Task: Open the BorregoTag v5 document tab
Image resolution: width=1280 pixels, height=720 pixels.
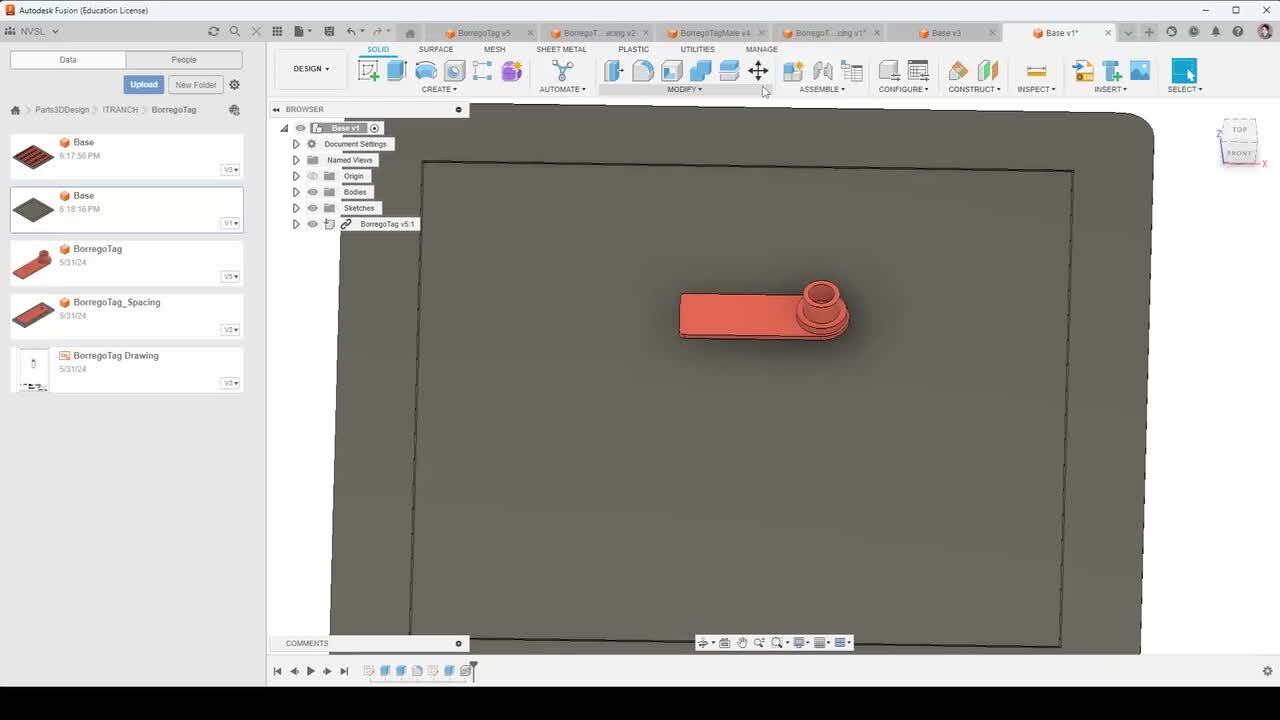Action: click(x=484, y=33)
